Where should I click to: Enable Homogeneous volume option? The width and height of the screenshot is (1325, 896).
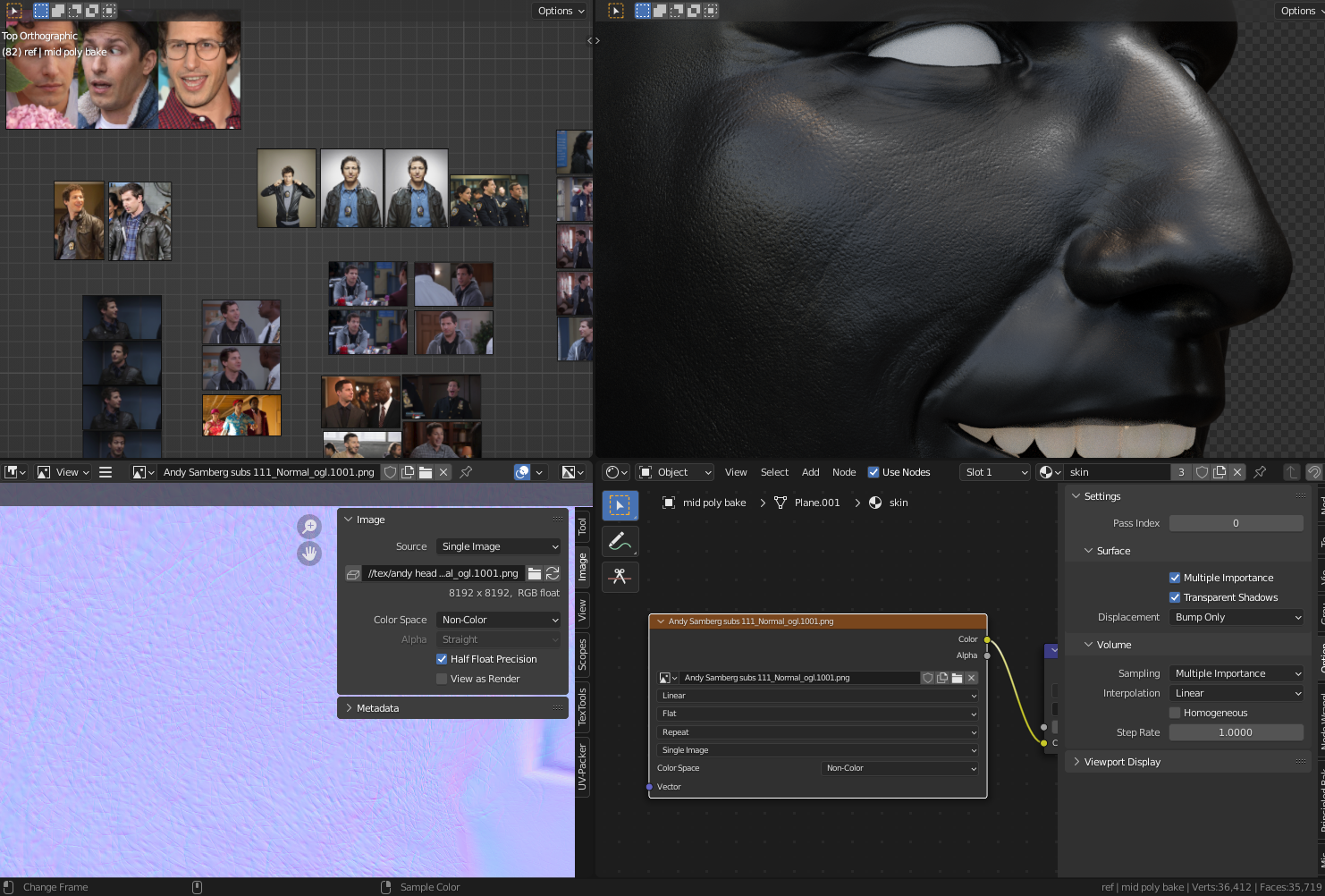[1175, 713]
